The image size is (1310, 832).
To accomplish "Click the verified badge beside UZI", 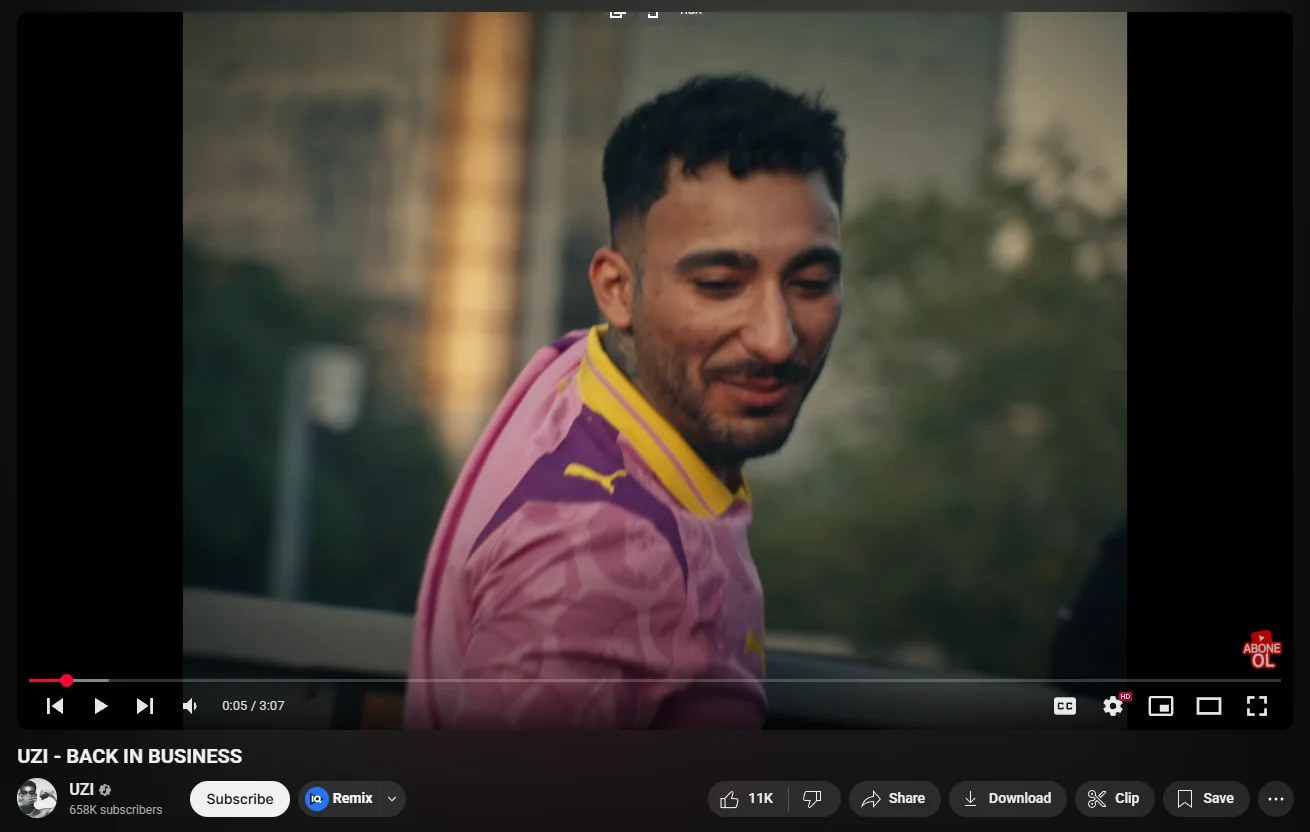I will (x=105, y=790).
